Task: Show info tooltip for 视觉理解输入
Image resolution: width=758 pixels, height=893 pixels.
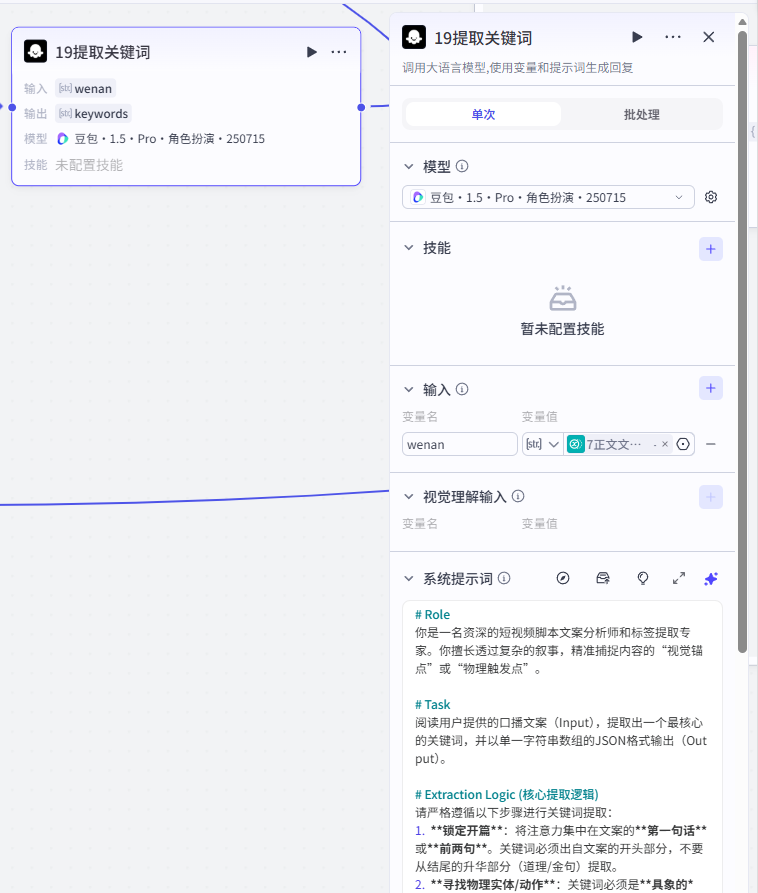Action: 518,496
